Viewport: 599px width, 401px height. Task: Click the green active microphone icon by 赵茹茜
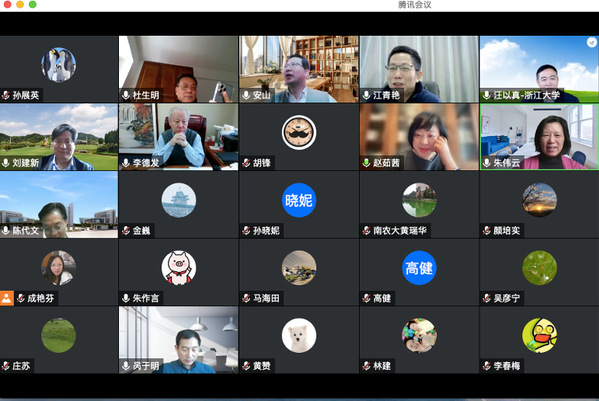click(x=366, y=163)
